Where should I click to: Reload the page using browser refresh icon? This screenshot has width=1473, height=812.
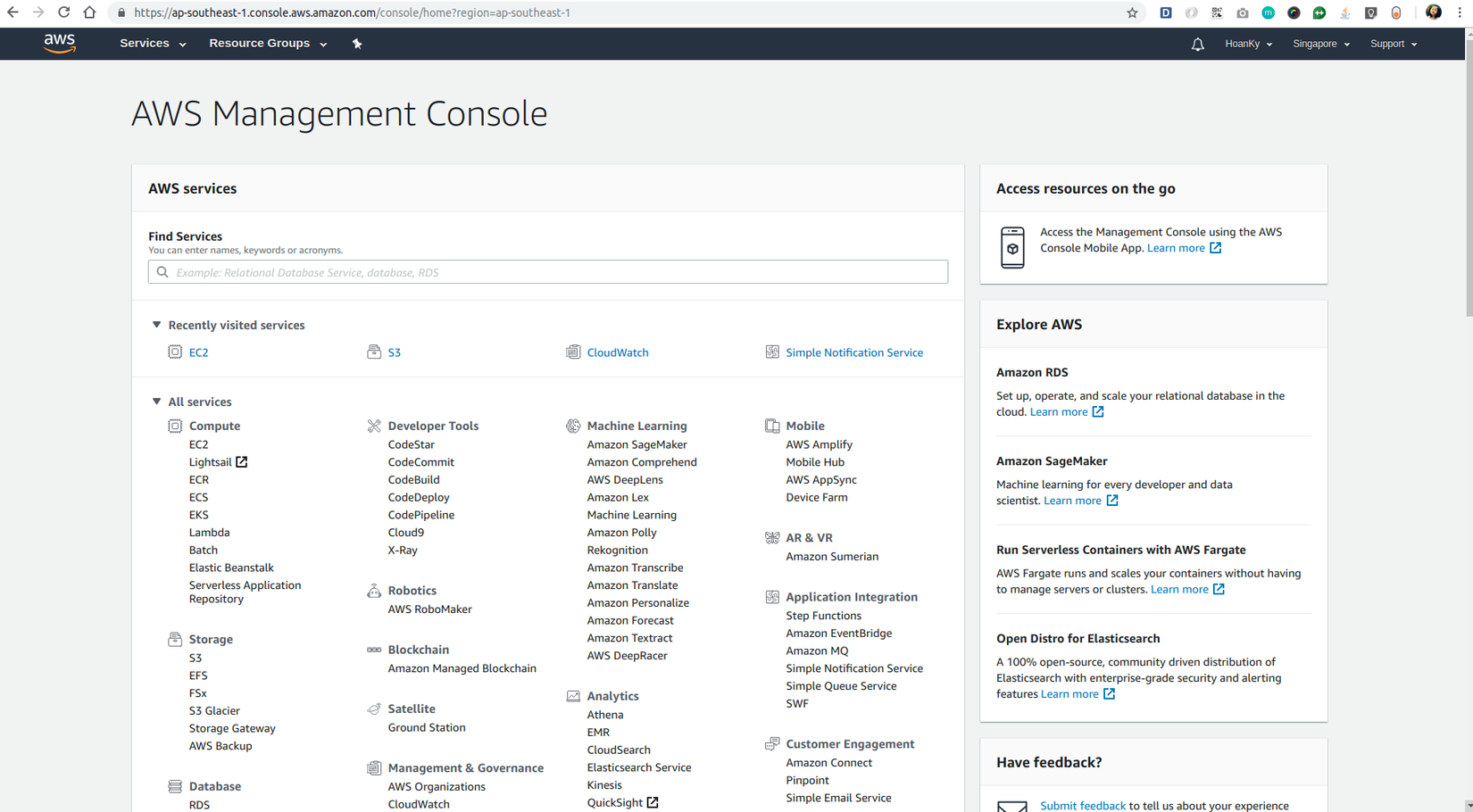click(x=63, y=12)
